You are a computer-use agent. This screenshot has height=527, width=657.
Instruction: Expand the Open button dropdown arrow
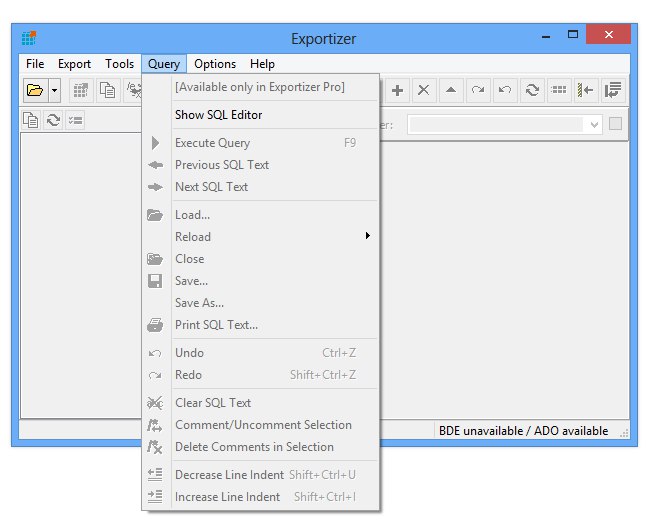(x=54, y=90)
